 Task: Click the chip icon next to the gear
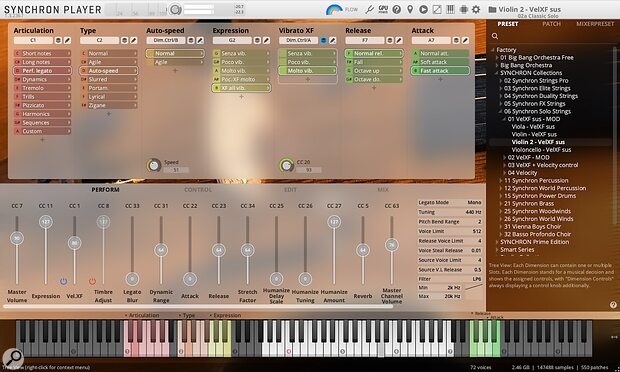[463, 9]
